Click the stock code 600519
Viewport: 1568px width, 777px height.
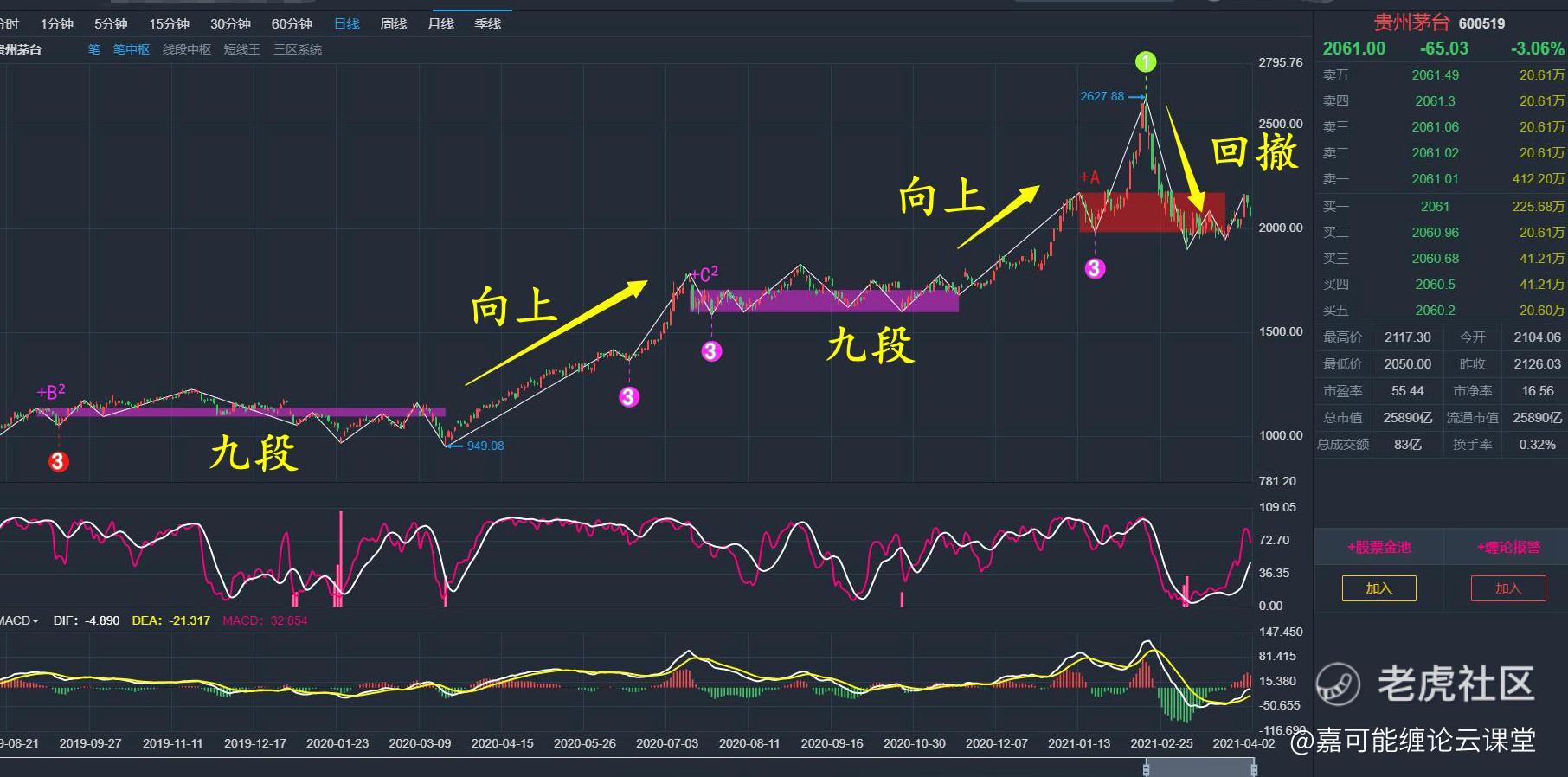[x=1481, y=23]
